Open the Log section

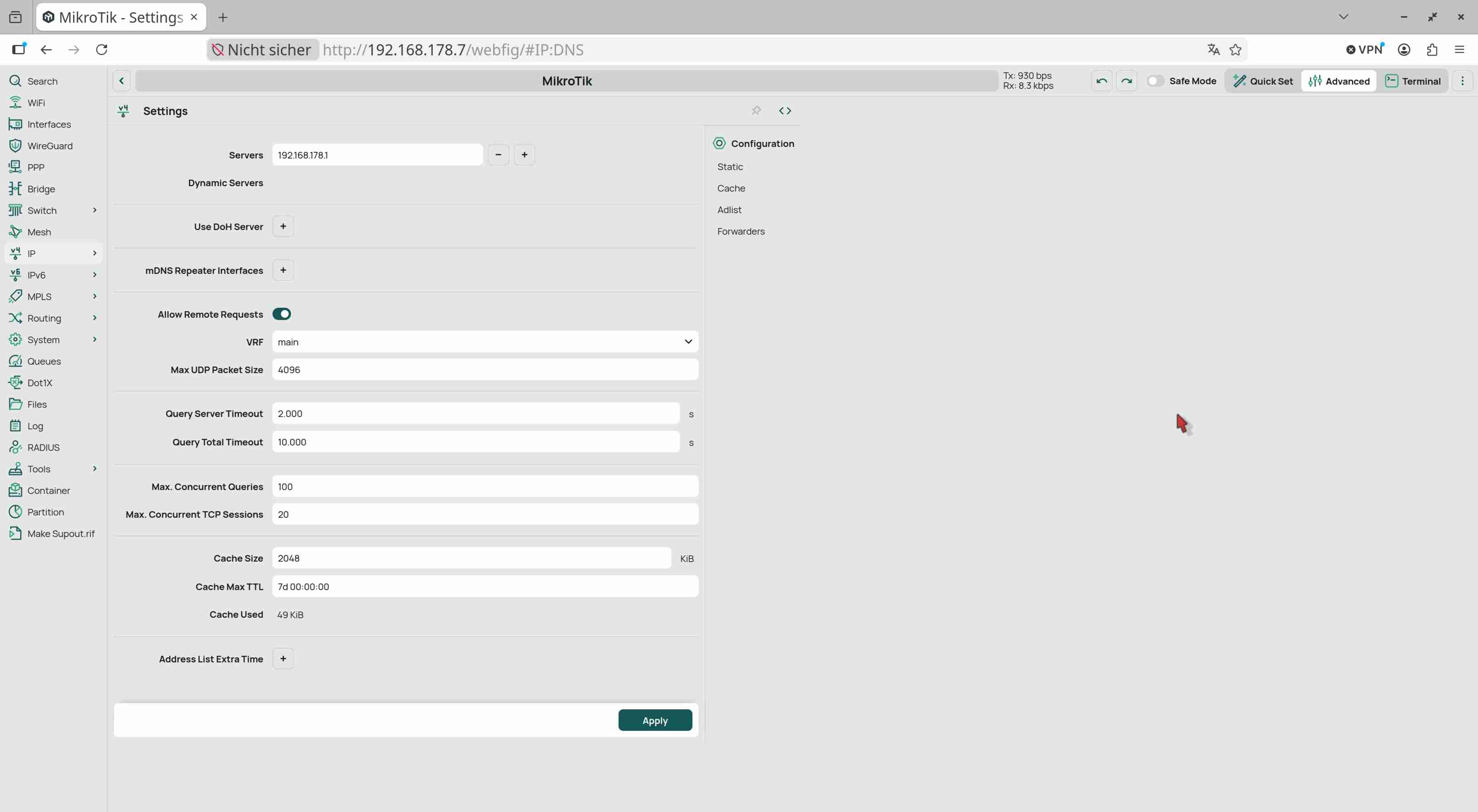pyautogui.click(x=35, y=426)
